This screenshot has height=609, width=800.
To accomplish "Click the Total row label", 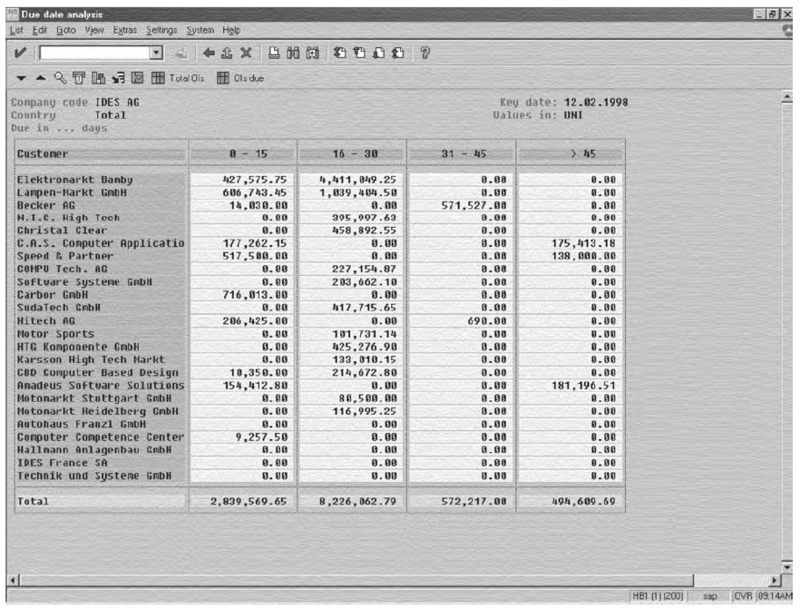I will 33,501.
